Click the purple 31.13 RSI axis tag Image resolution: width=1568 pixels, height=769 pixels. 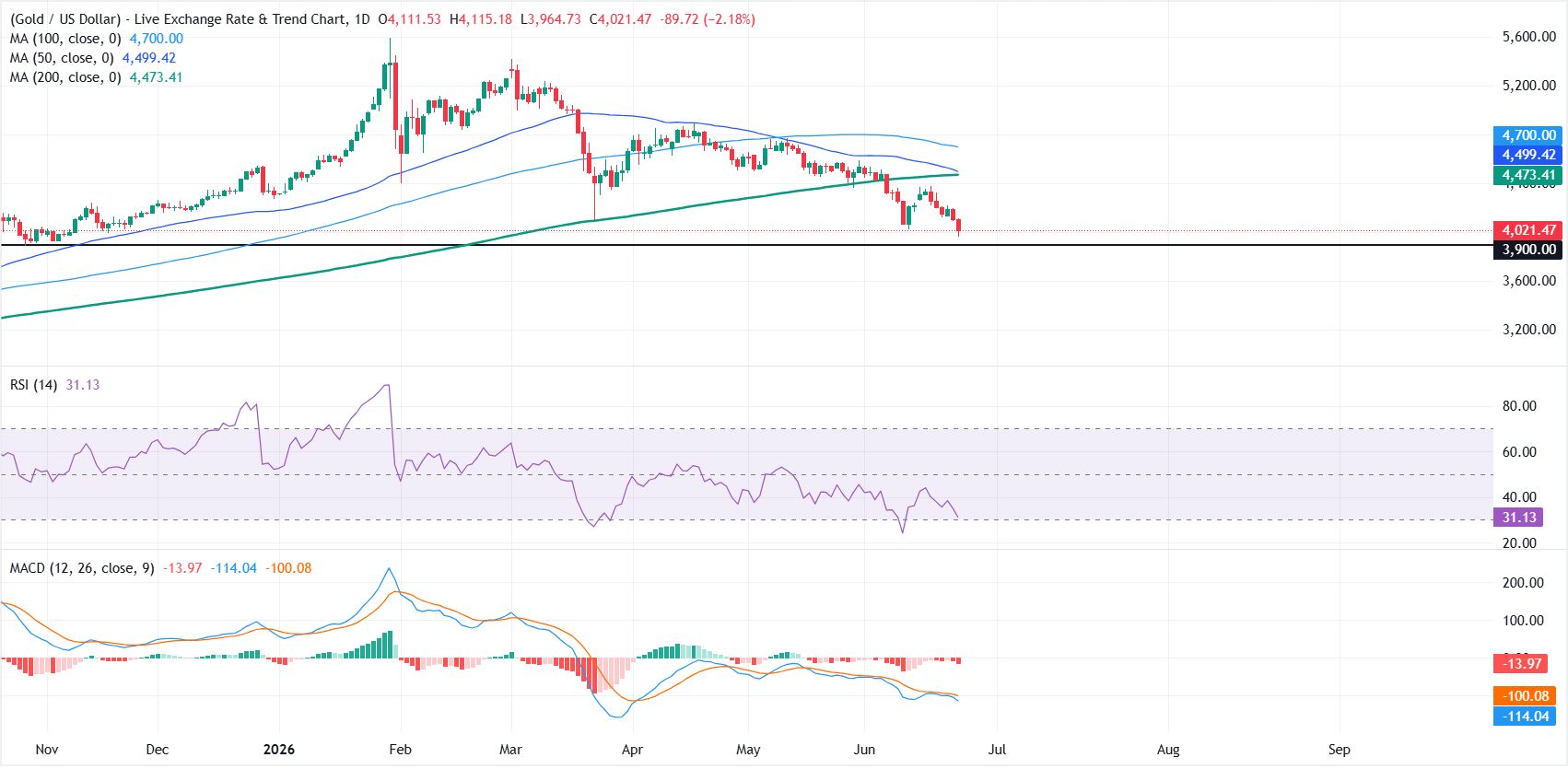1518,518
